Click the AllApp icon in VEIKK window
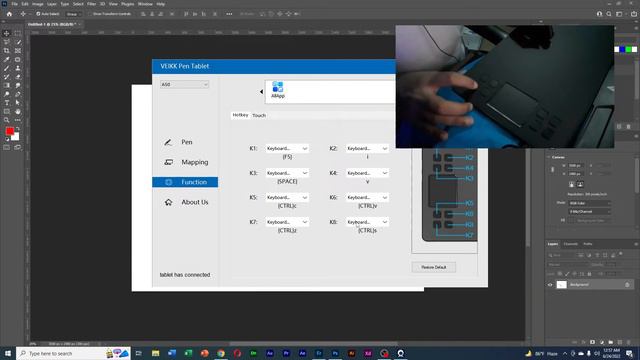 [x=278, y=89]
